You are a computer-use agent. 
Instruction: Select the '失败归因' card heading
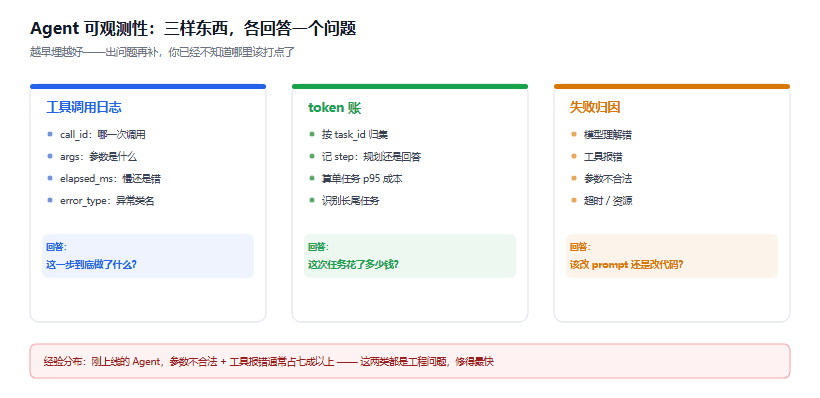595,108
